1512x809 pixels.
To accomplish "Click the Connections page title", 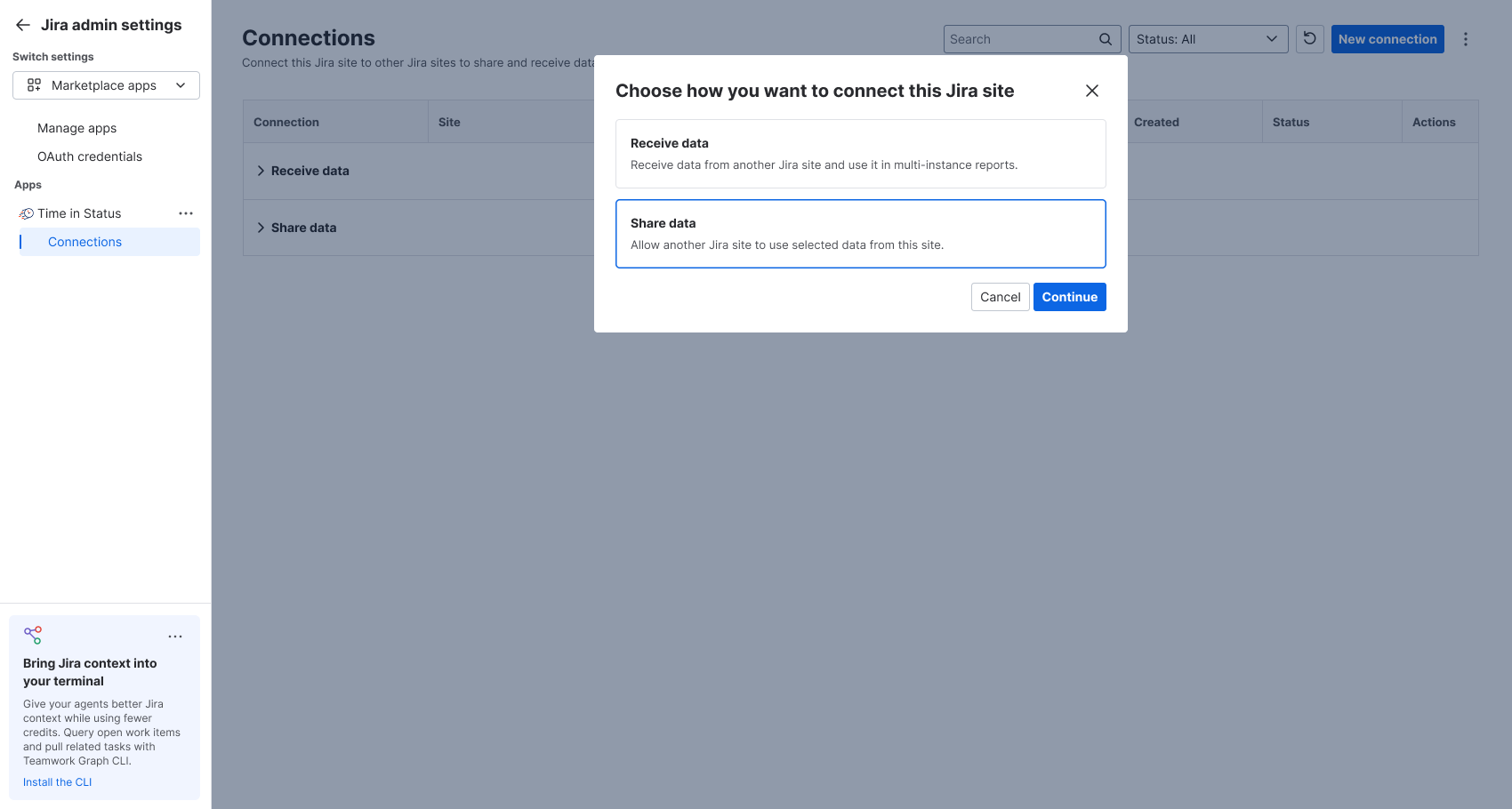I will (309, 38).
